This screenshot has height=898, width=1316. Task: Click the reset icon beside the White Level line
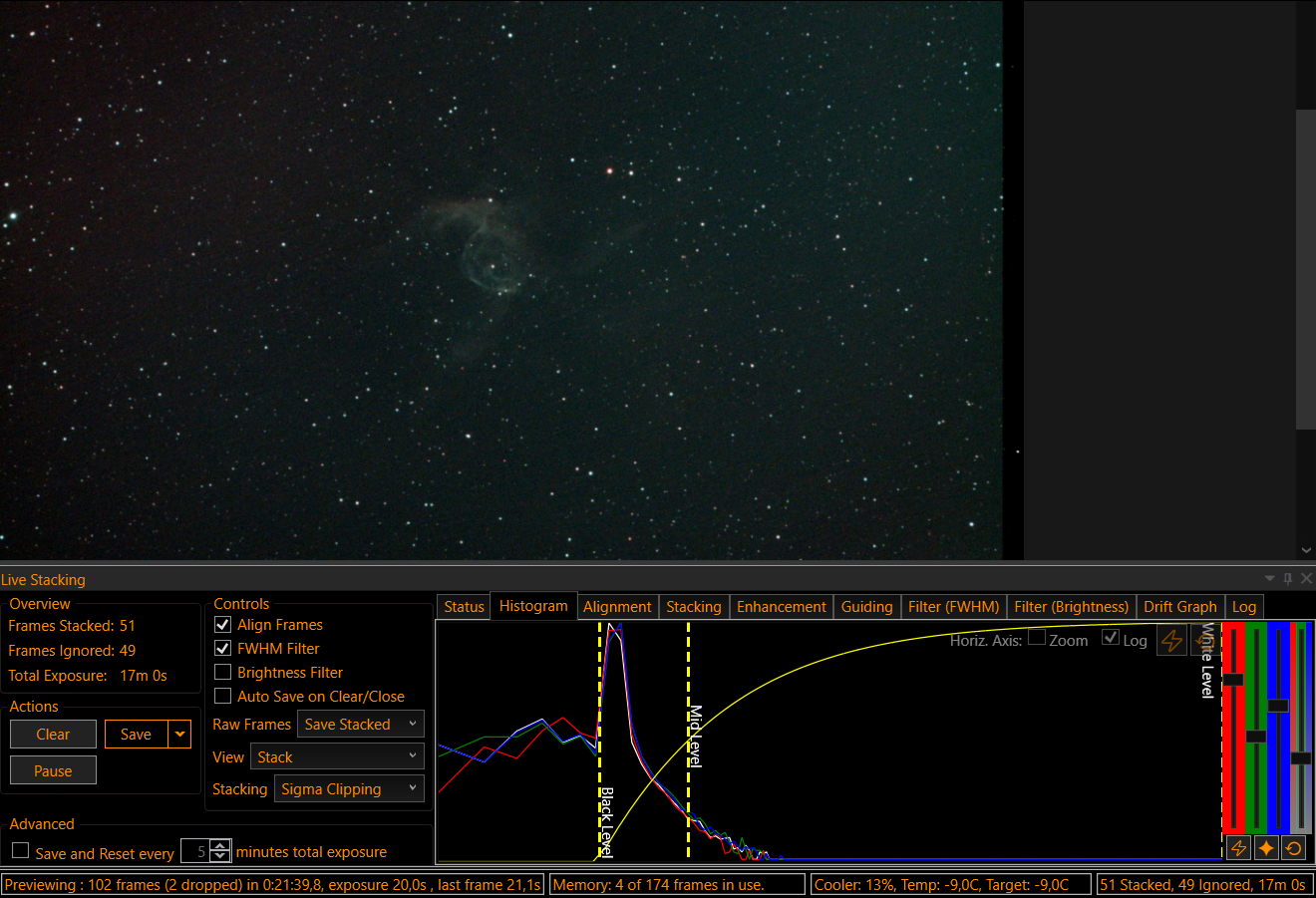tap(1199, 641)
